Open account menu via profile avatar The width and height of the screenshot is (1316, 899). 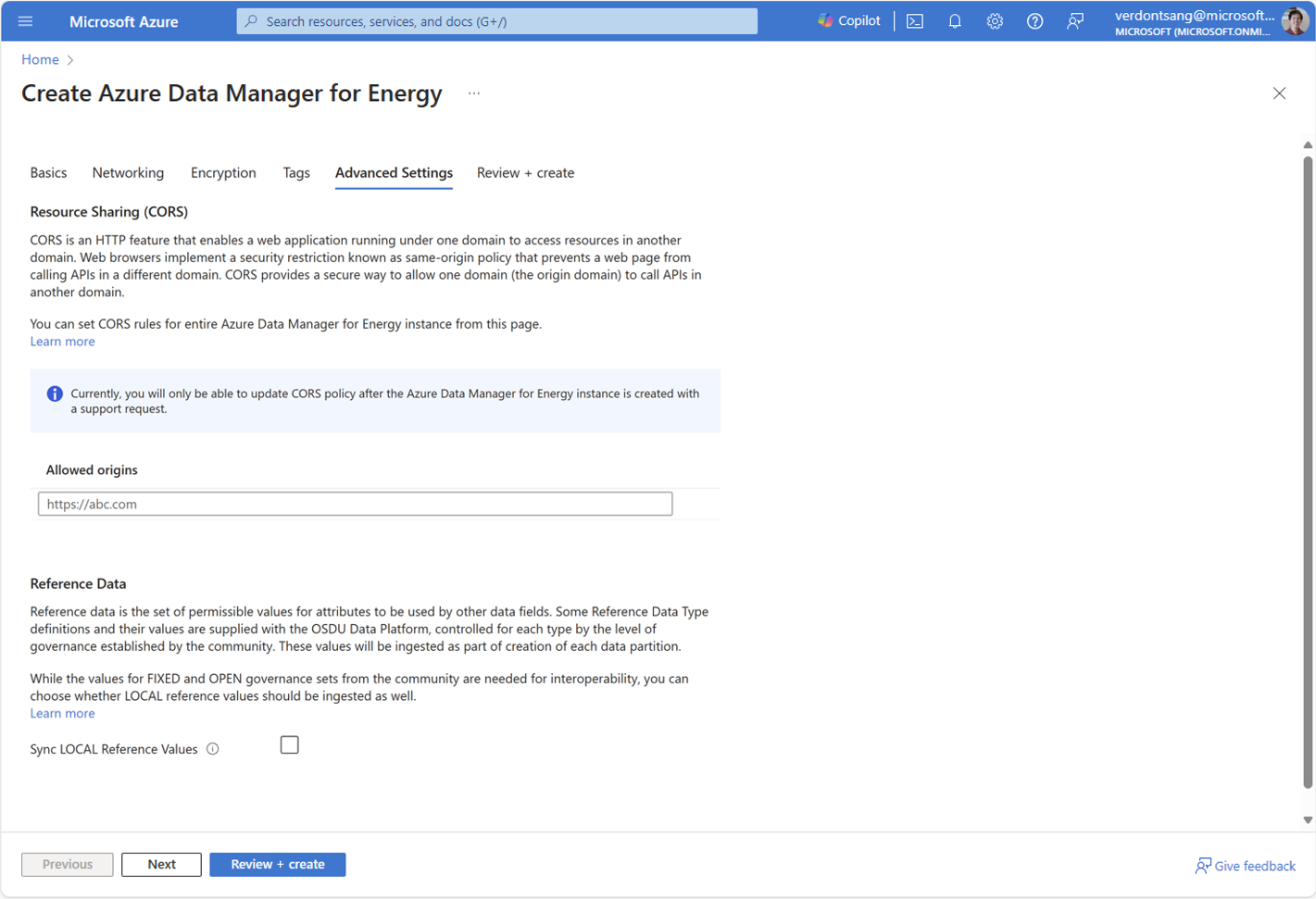1294,20
